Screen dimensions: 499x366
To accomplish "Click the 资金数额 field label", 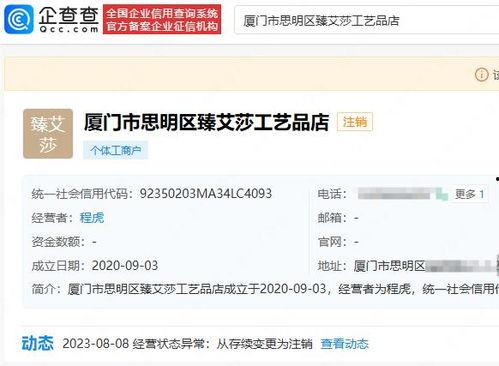I will click(x=59, y=242).
